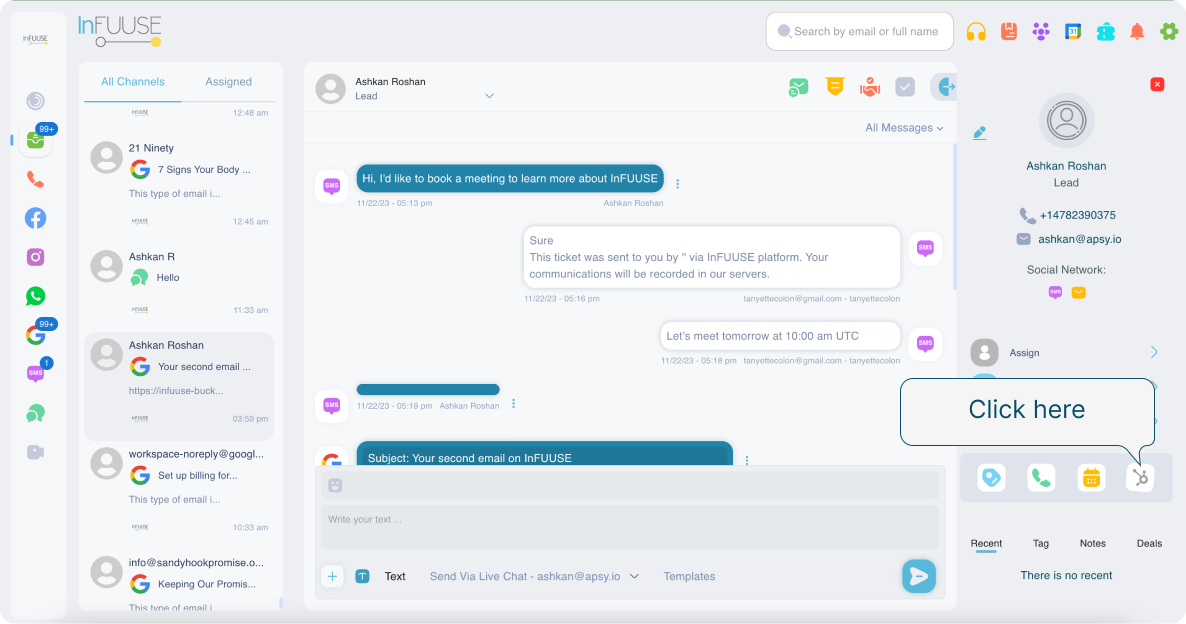Open the live chat channel in sidebar
This screenshot has width=1186, height=624.
[35, 413]
